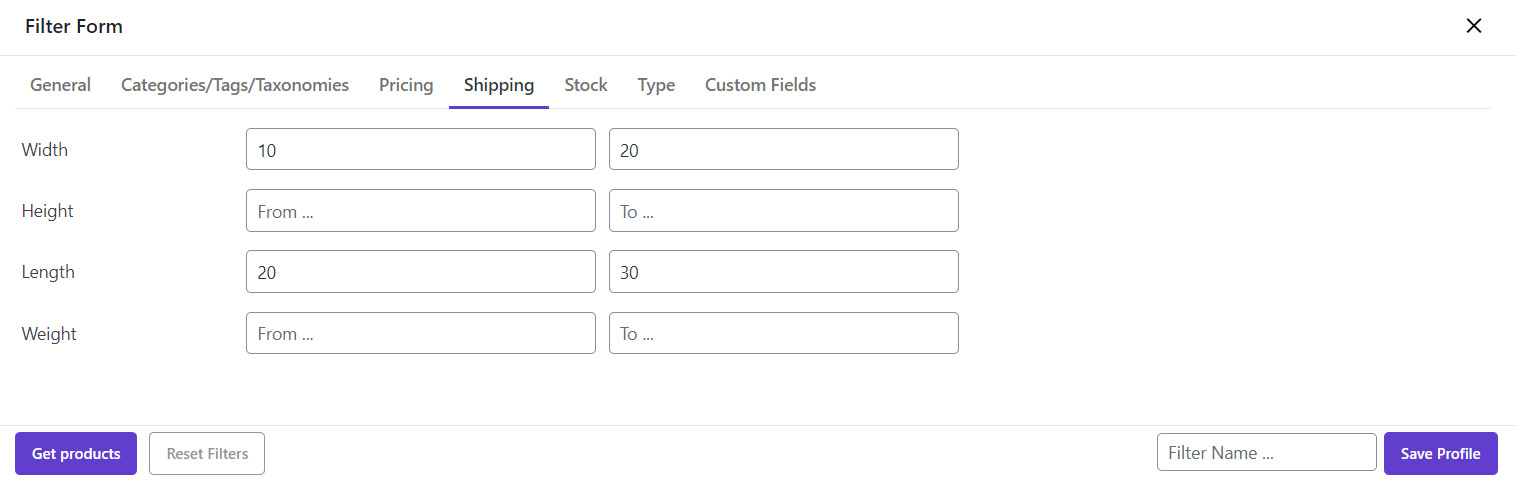Focus the Height From input field
1516x480 pixels.
(x=420, y=211)
